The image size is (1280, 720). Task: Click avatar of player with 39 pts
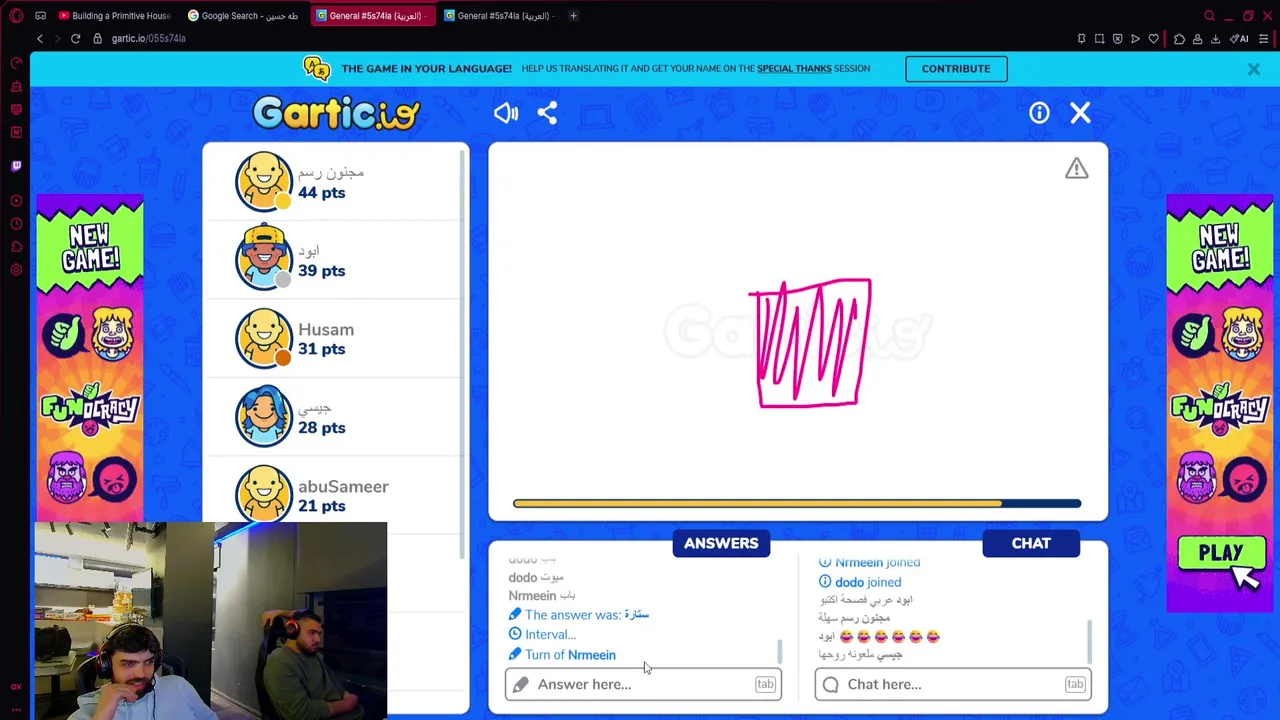click(x=264, y=259)
